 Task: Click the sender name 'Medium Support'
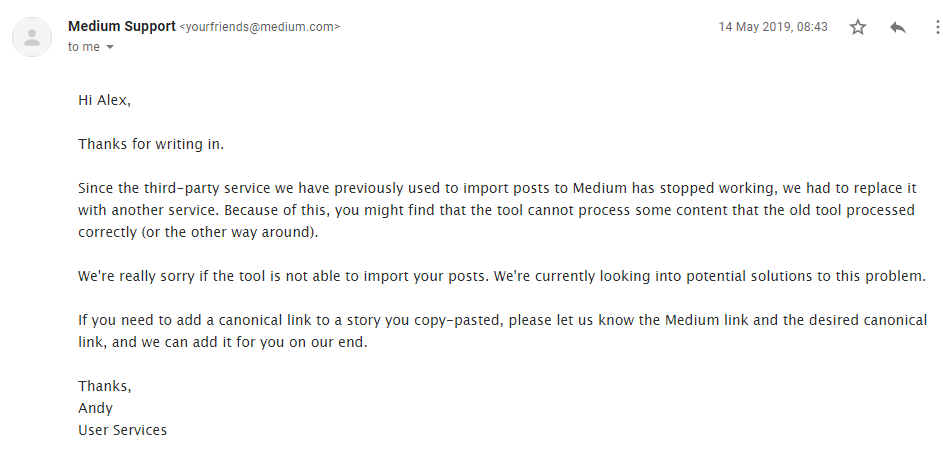click(x=121, y=26)
